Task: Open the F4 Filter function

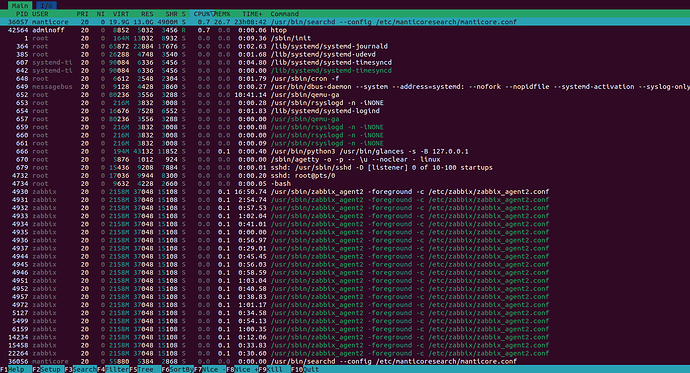Action: click(x=113, y=369)
